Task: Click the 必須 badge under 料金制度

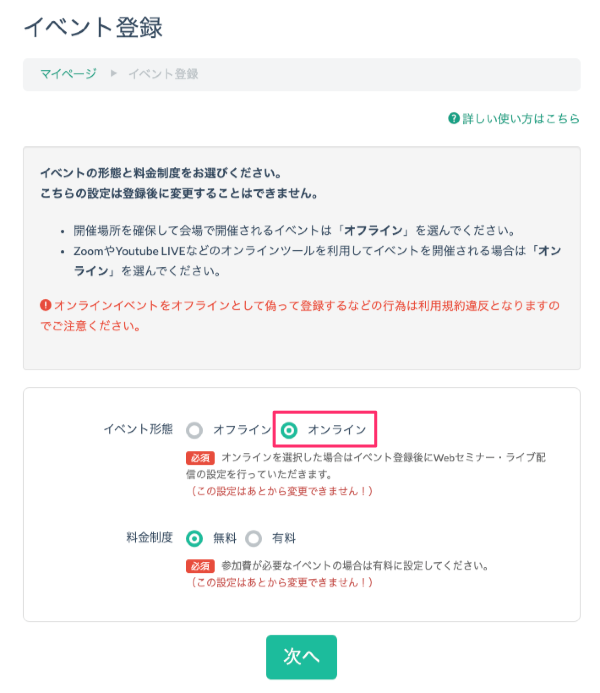Action: pos(200,566)
